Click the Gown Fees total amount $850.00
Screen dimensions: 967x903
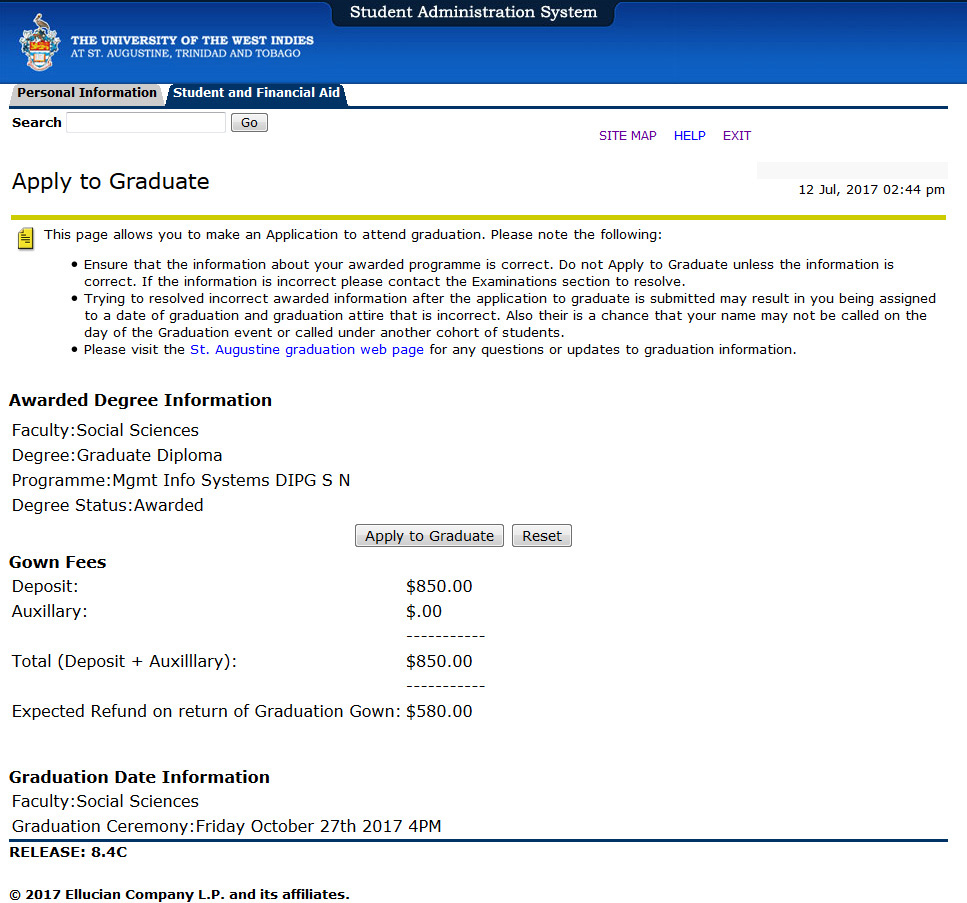(439, 661)
